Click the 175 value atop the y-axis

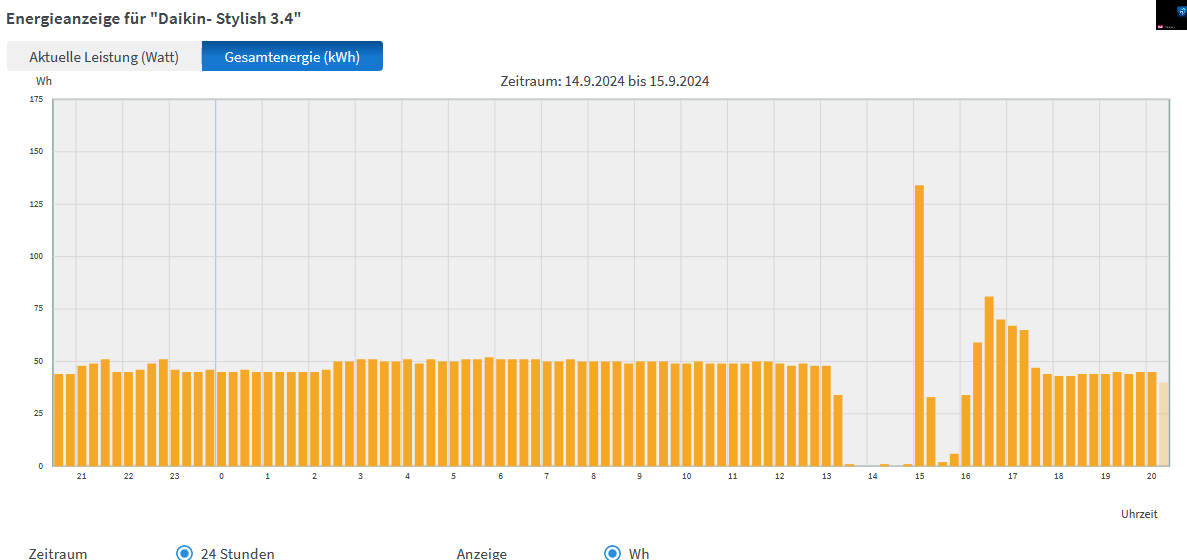[36, 99]
